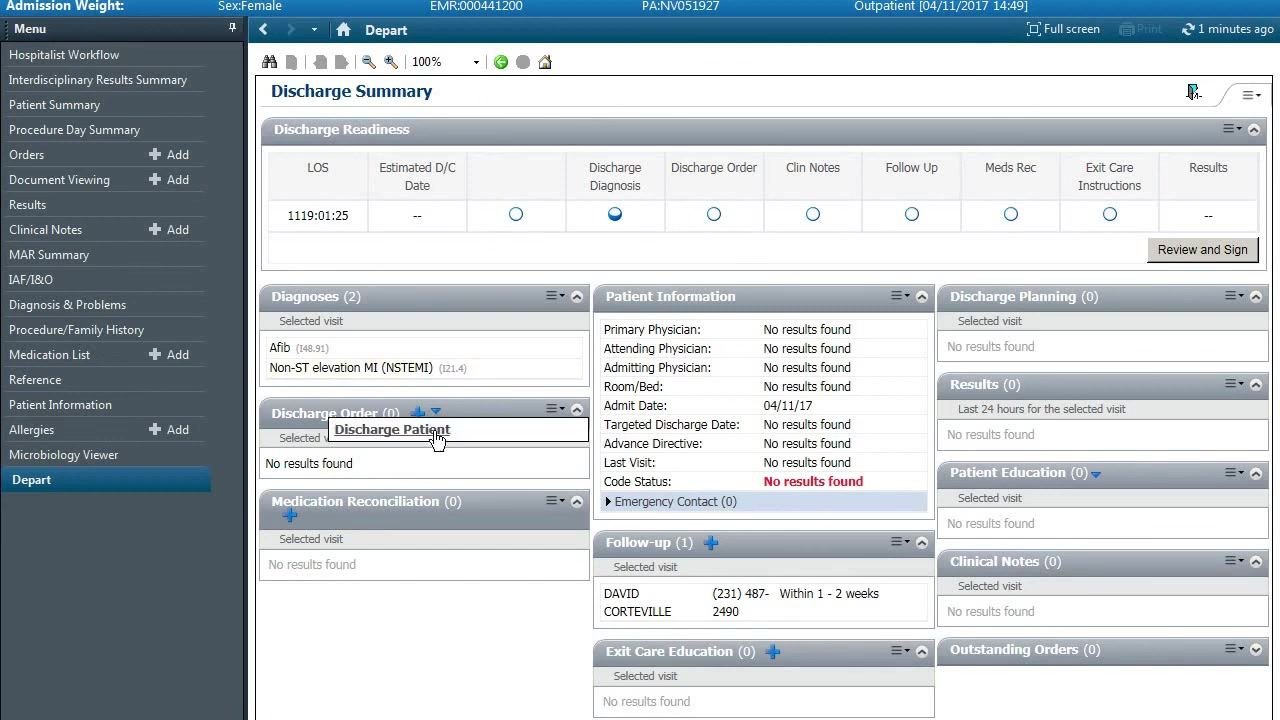Screen dimensions: 1280x720
Task: Open Hospitalist Workflow from the menu
Action: [64, 55]
